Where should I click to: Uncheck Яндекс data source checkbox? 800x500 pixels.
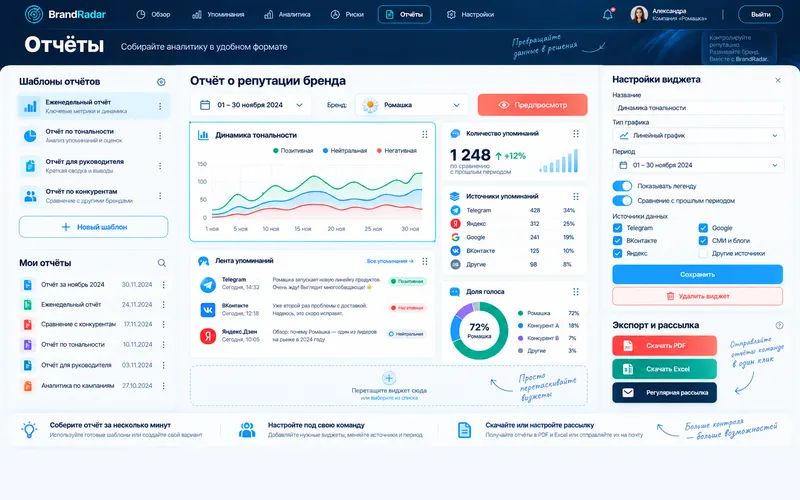pyautogui.click(x=617, y=253)
